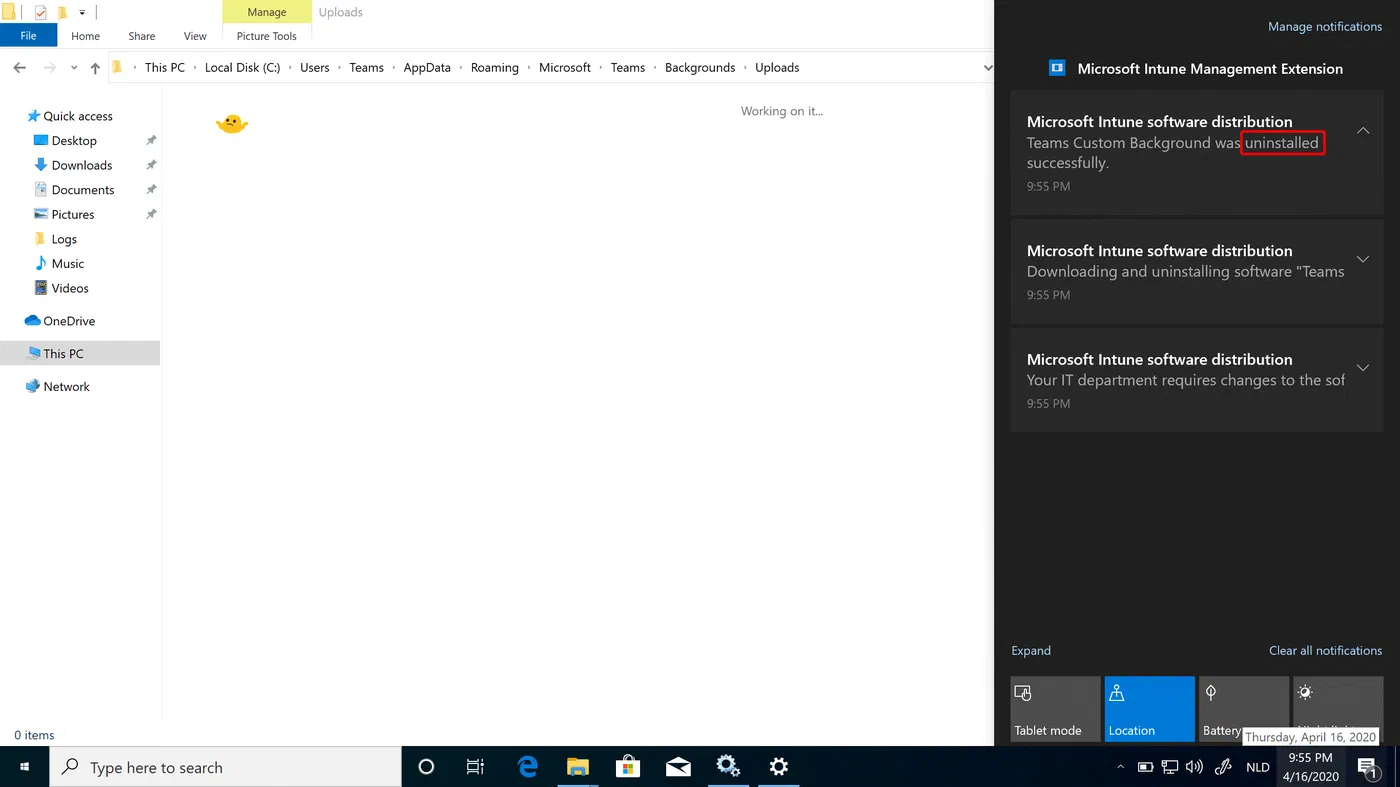Open Manage notifications link
This screenshot has width=1400, height=787.
click(x=1325, y=27)
